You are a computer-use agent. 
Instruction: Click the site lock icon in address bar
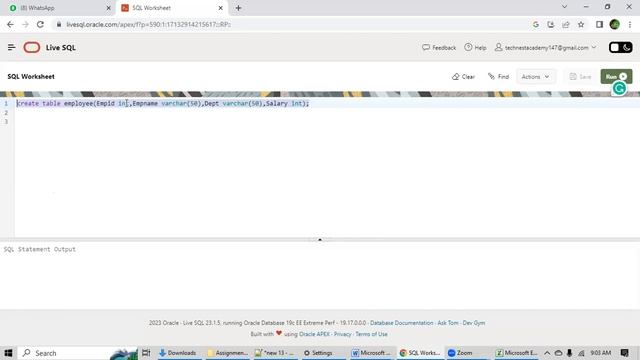pos(59,24)
